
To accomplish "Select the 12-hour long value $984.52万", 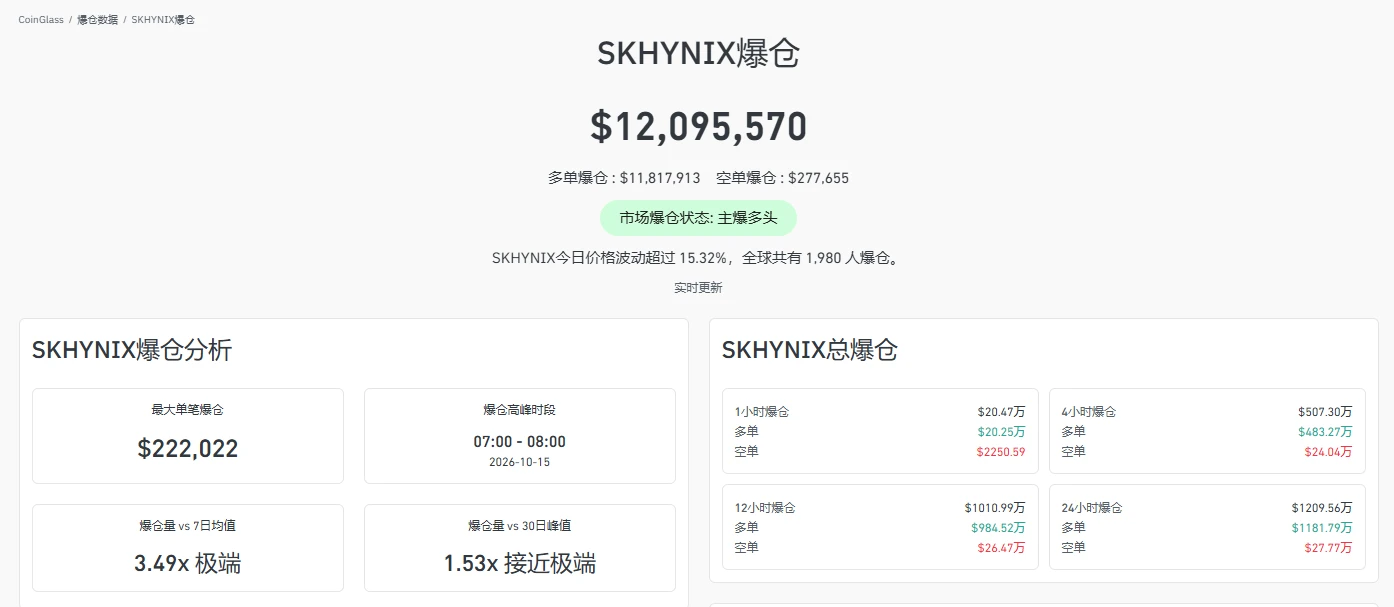I will 998,528.
